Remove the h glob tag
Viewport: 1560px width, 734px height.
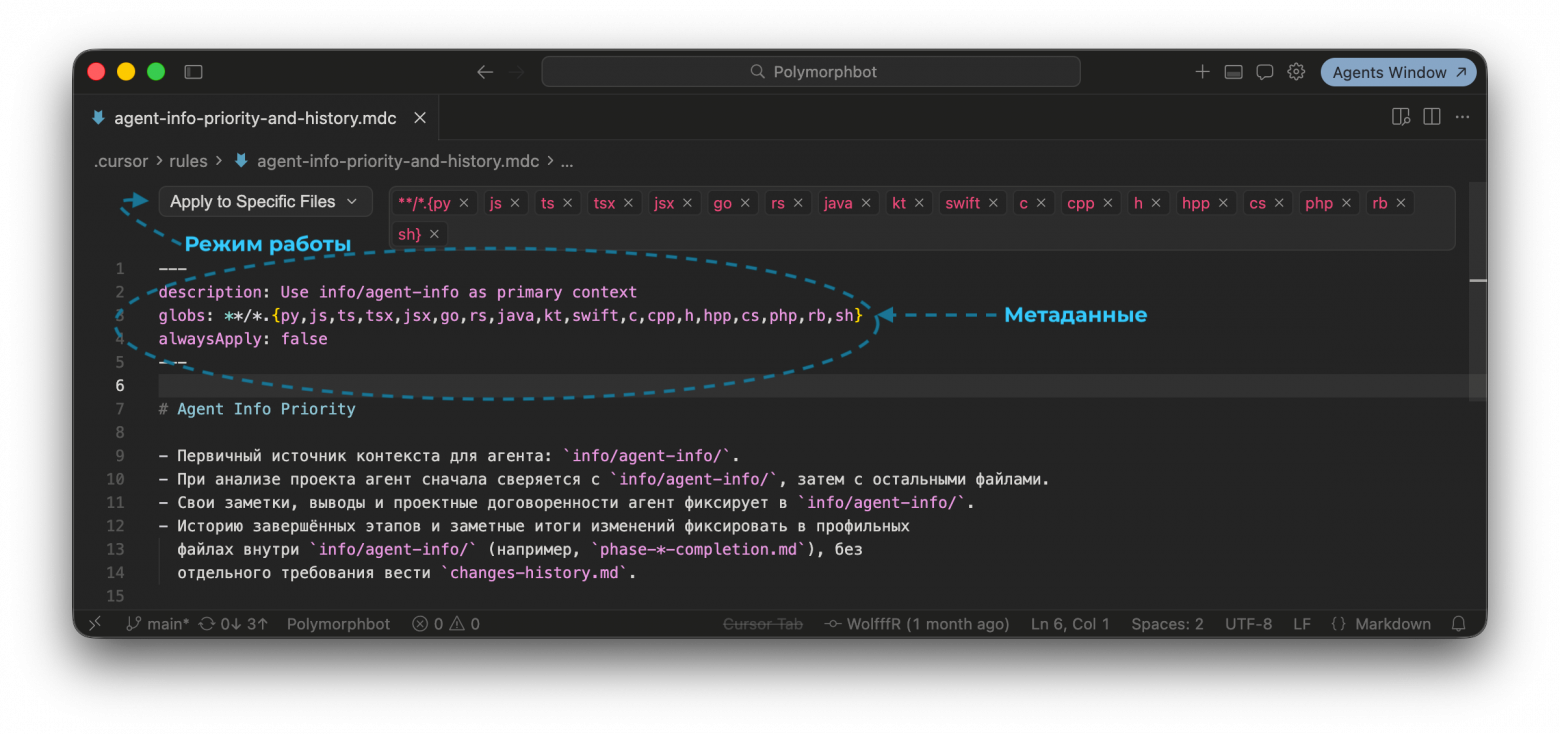1156,203
